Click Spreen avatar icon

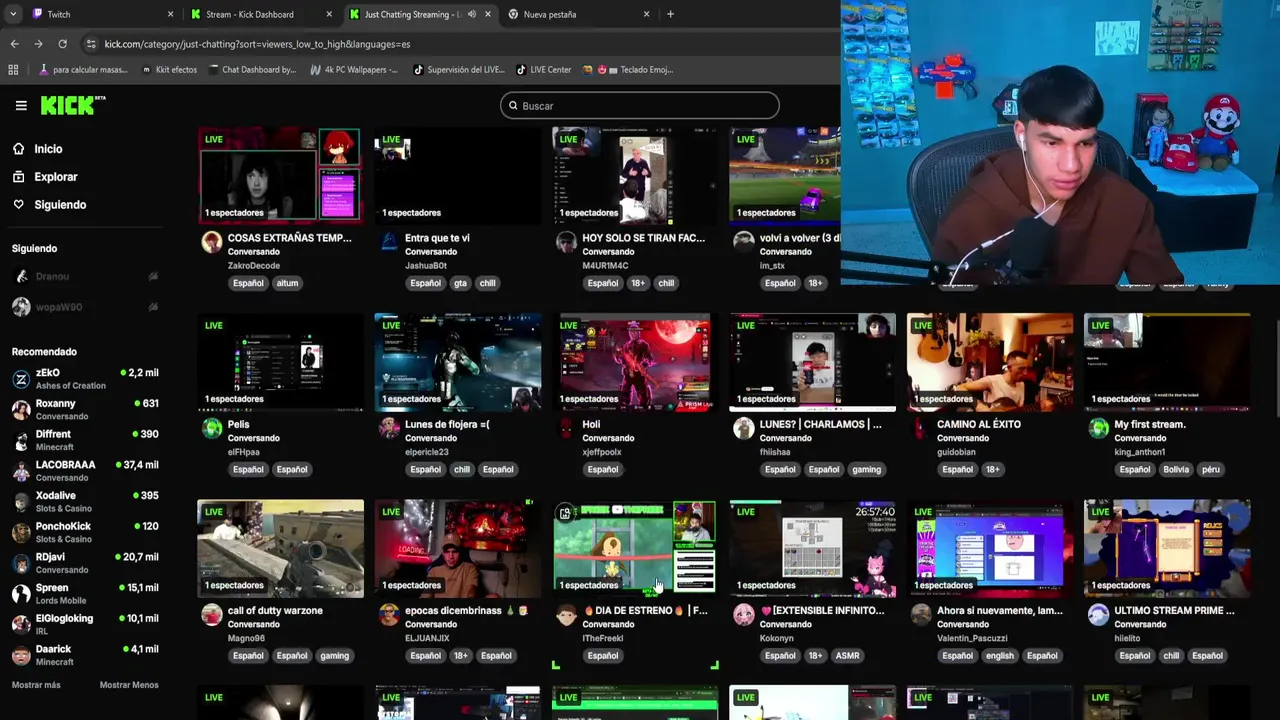pos(21,594)
